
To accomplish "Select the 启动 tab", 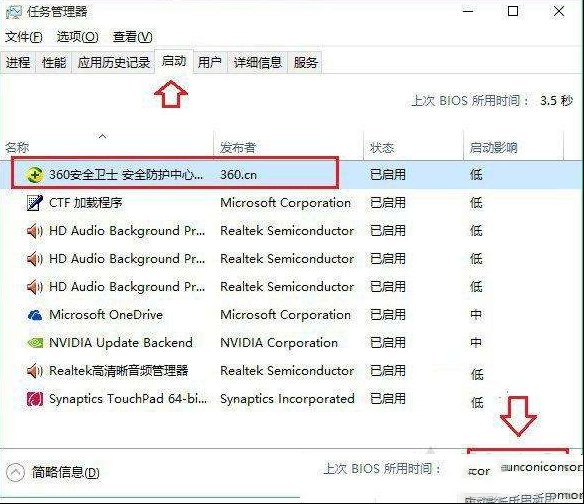I will pyautogui.click(x=174, y=61).
